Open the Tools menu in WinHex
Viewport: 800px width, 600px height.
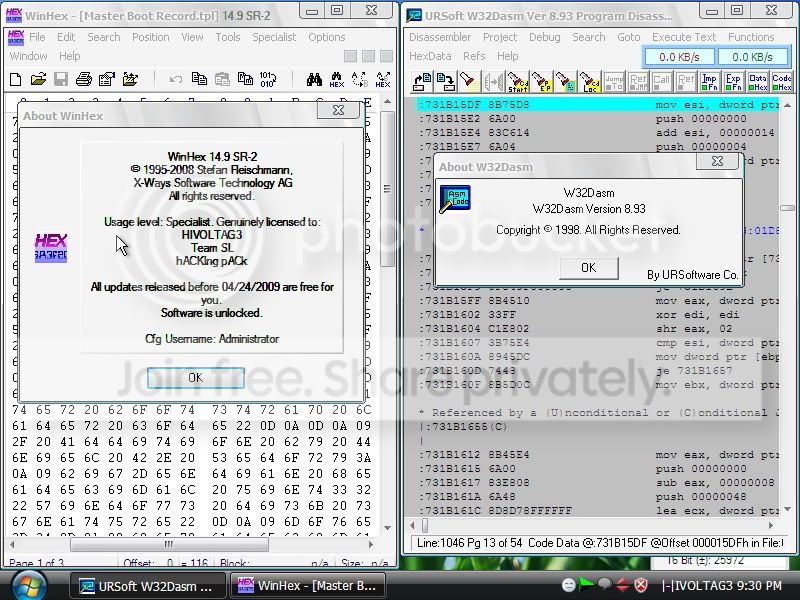(x=228, y=37)
